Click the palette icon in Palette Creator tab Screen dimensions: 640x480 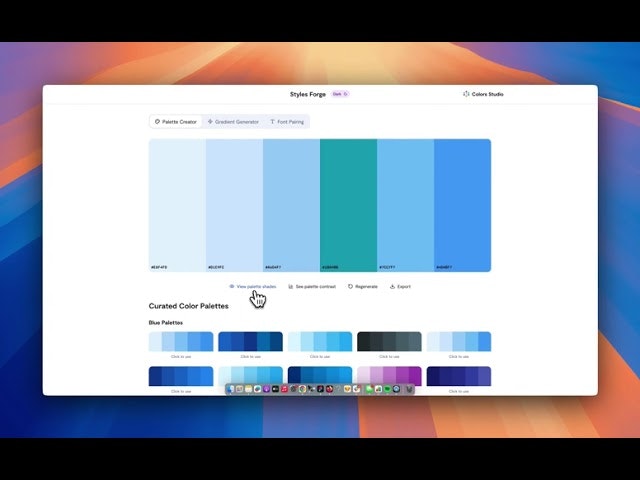pos(157,122)
